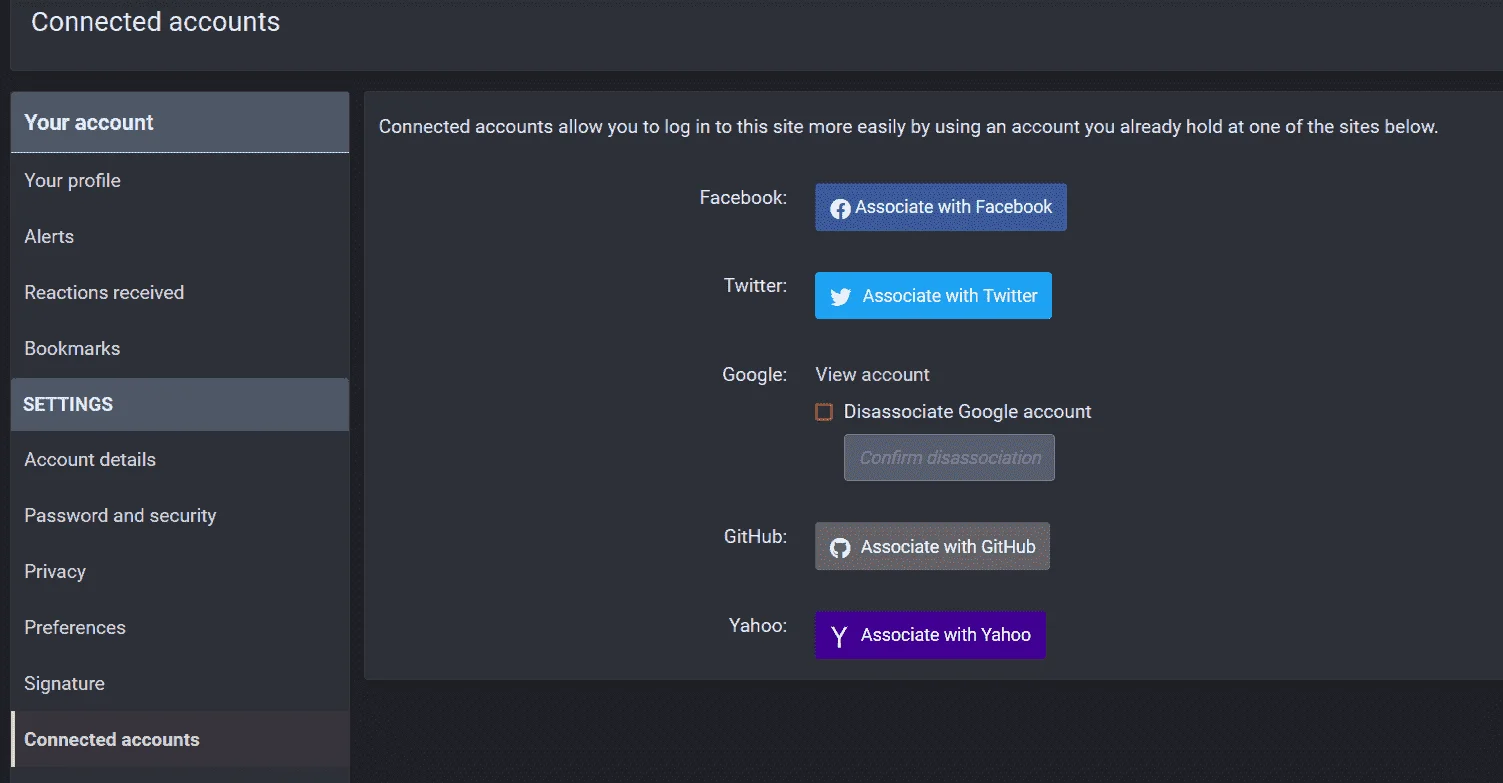Click the SETTINGS sidebar header
This screenshot has width=1503, height=783.
(180, 405)
